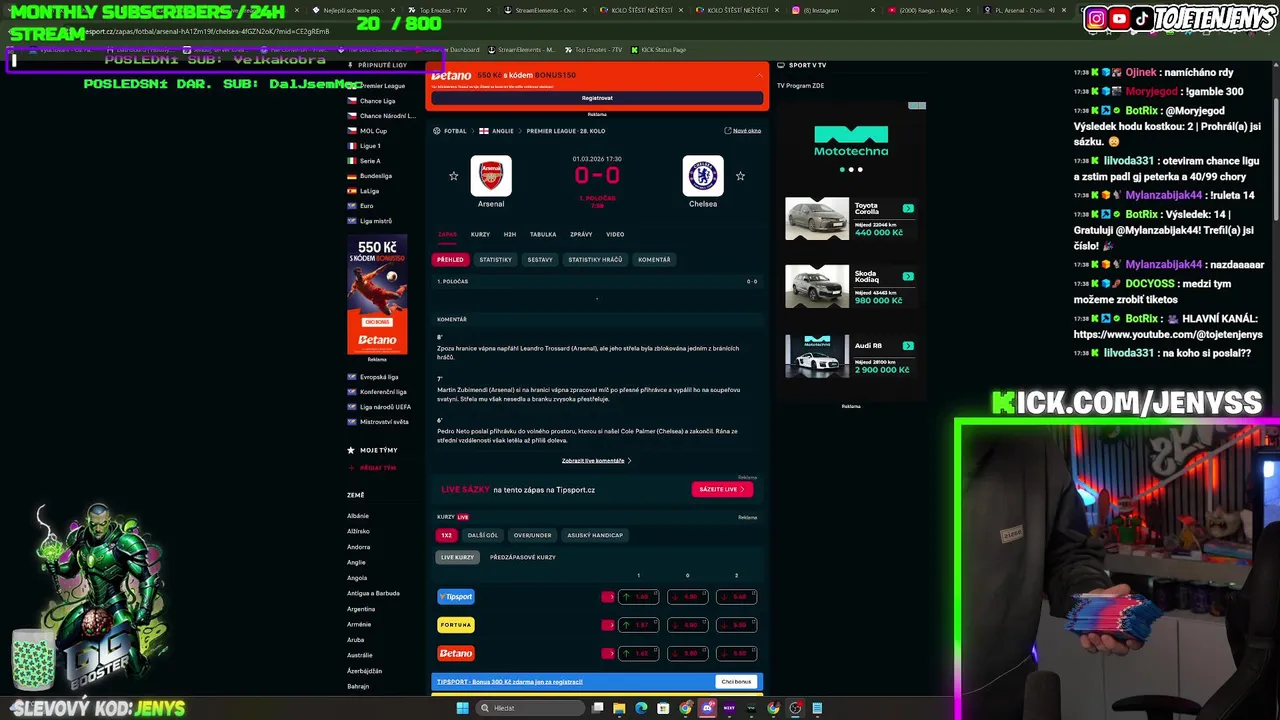The width and height of the screenshot is (1280, 720).
Task: Open the VIDEO tab
Action: pos(615,234)
